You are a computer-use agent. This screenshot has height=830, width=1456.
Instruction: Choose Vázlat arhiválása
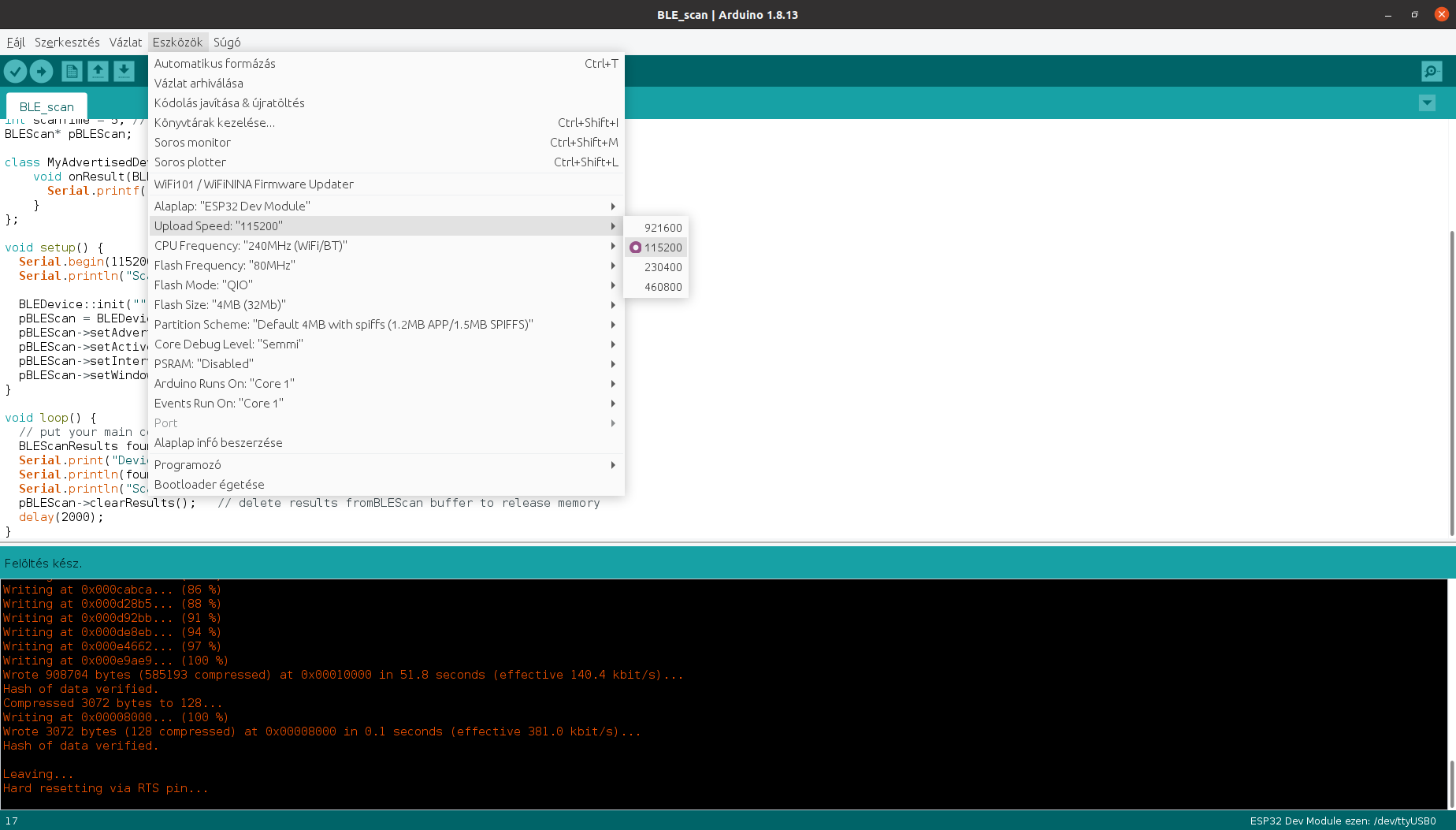click(386, 84)
